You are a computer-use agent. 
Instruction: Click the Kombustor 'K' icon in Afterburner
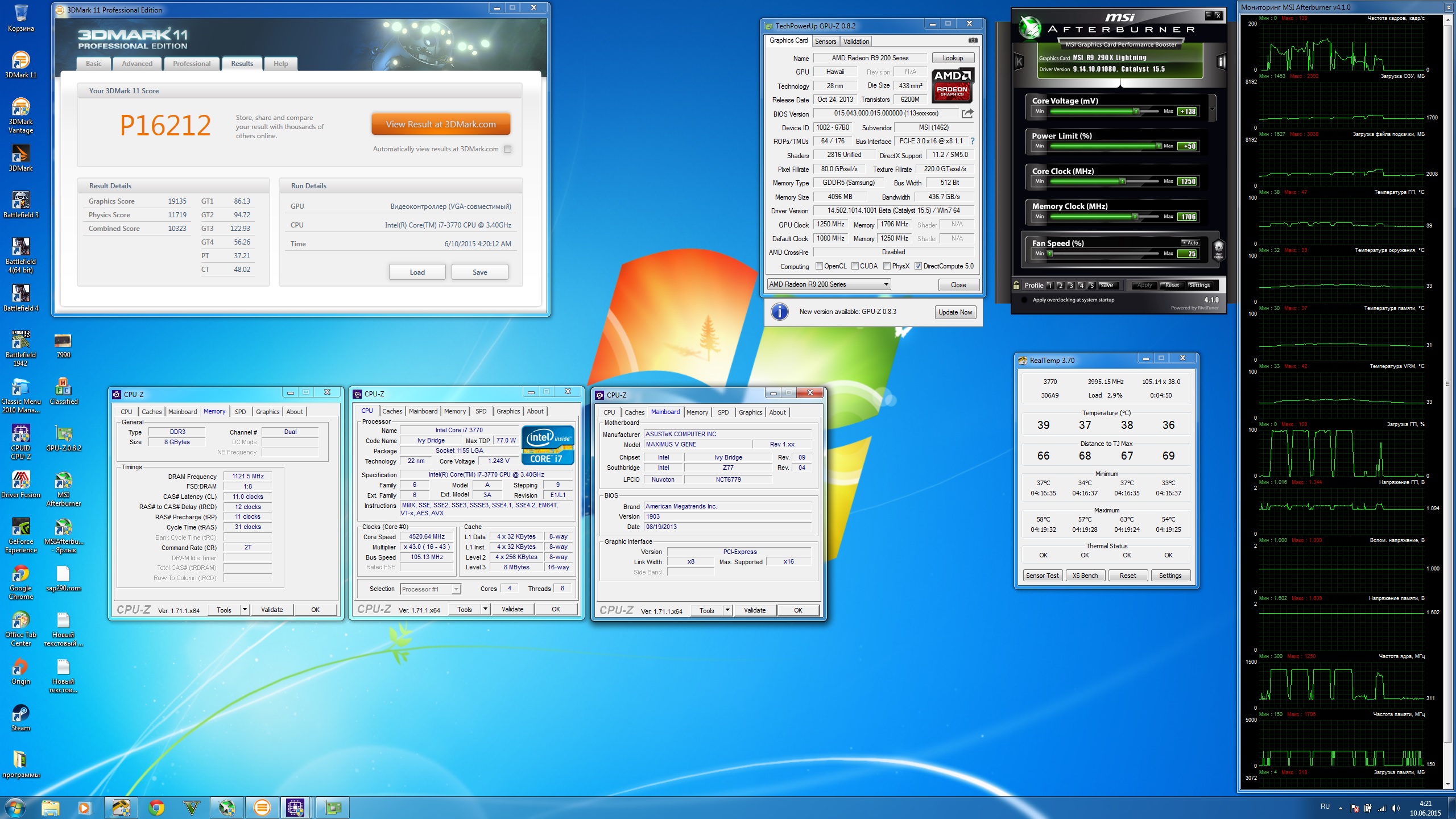[x=1019, y=62]
